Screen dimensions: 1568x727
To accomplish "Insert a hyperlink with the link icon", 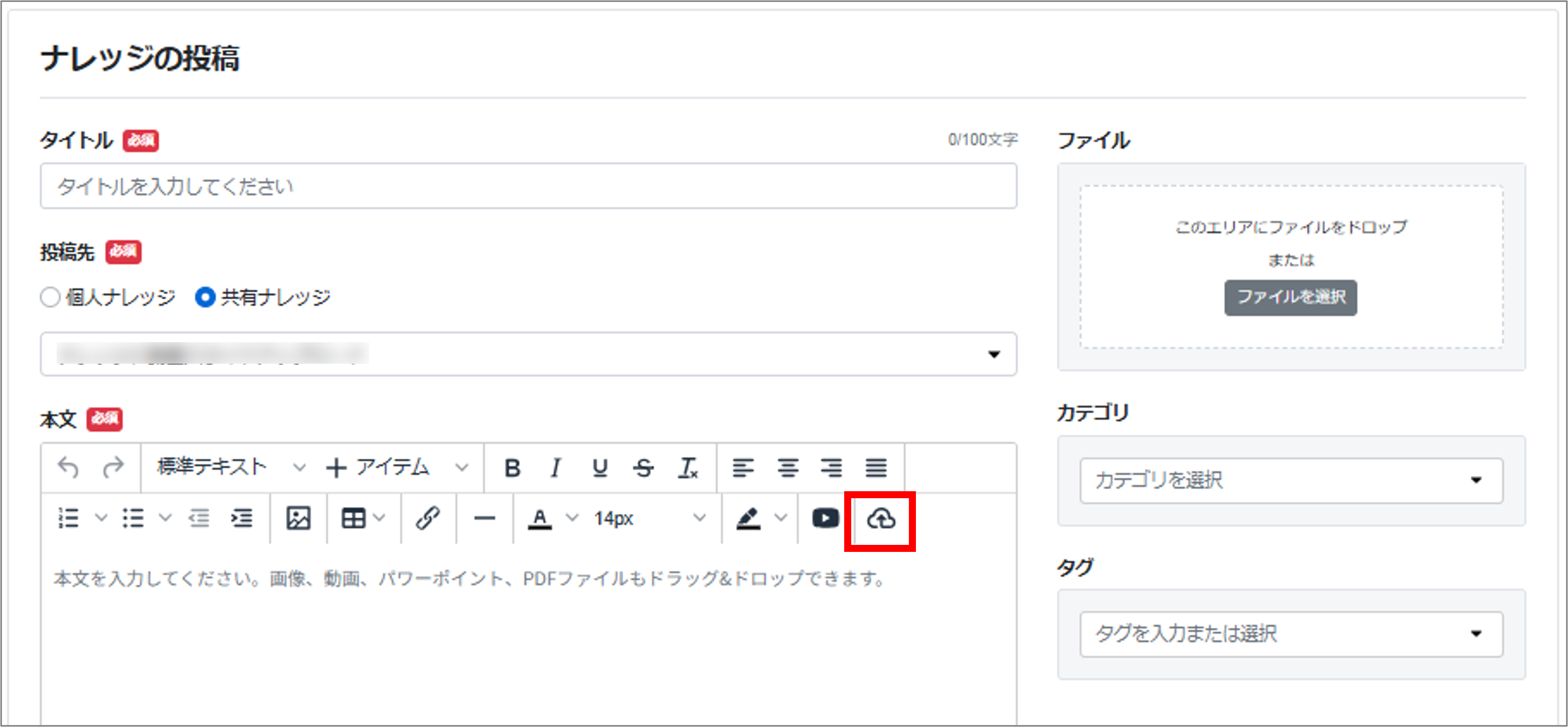I will [x=427, y=518].
